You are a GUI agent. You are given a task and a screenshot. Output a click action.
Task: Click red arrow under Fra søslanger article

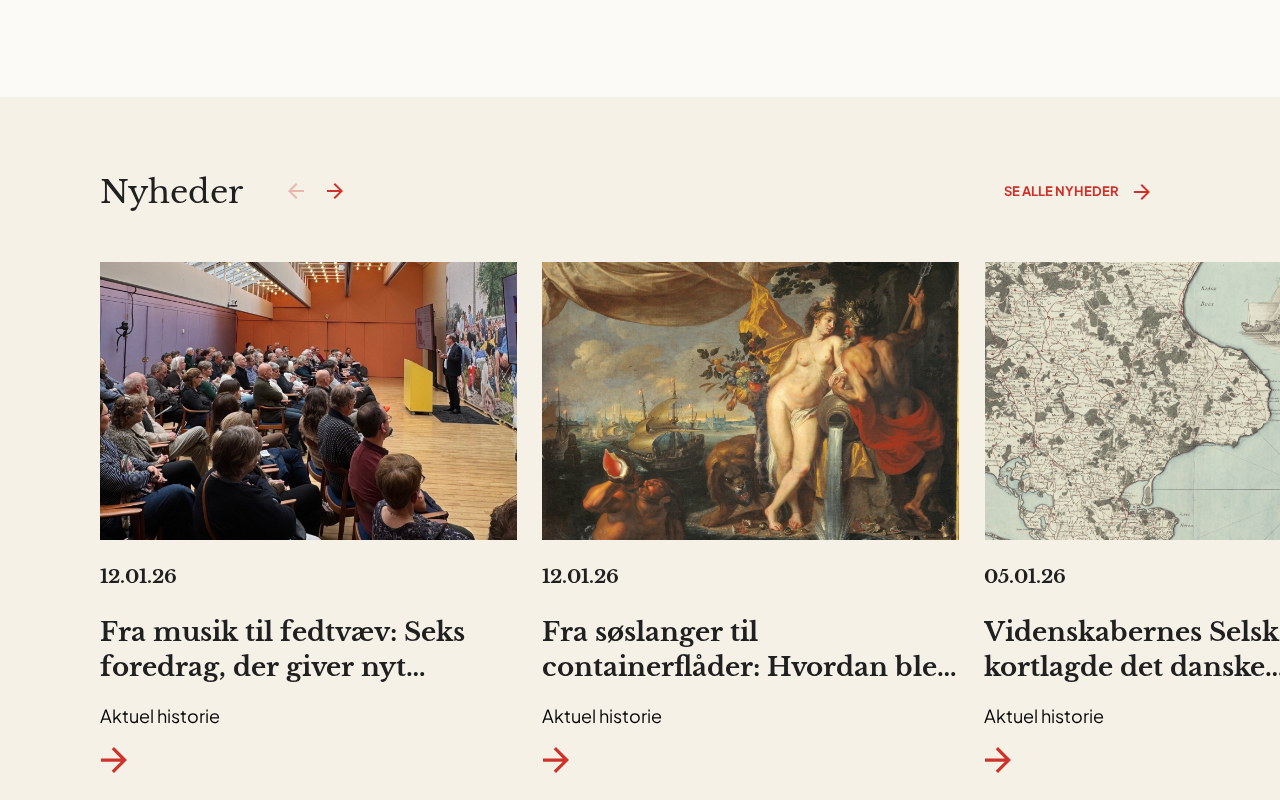pyautogui.click(x=556, y=760)
